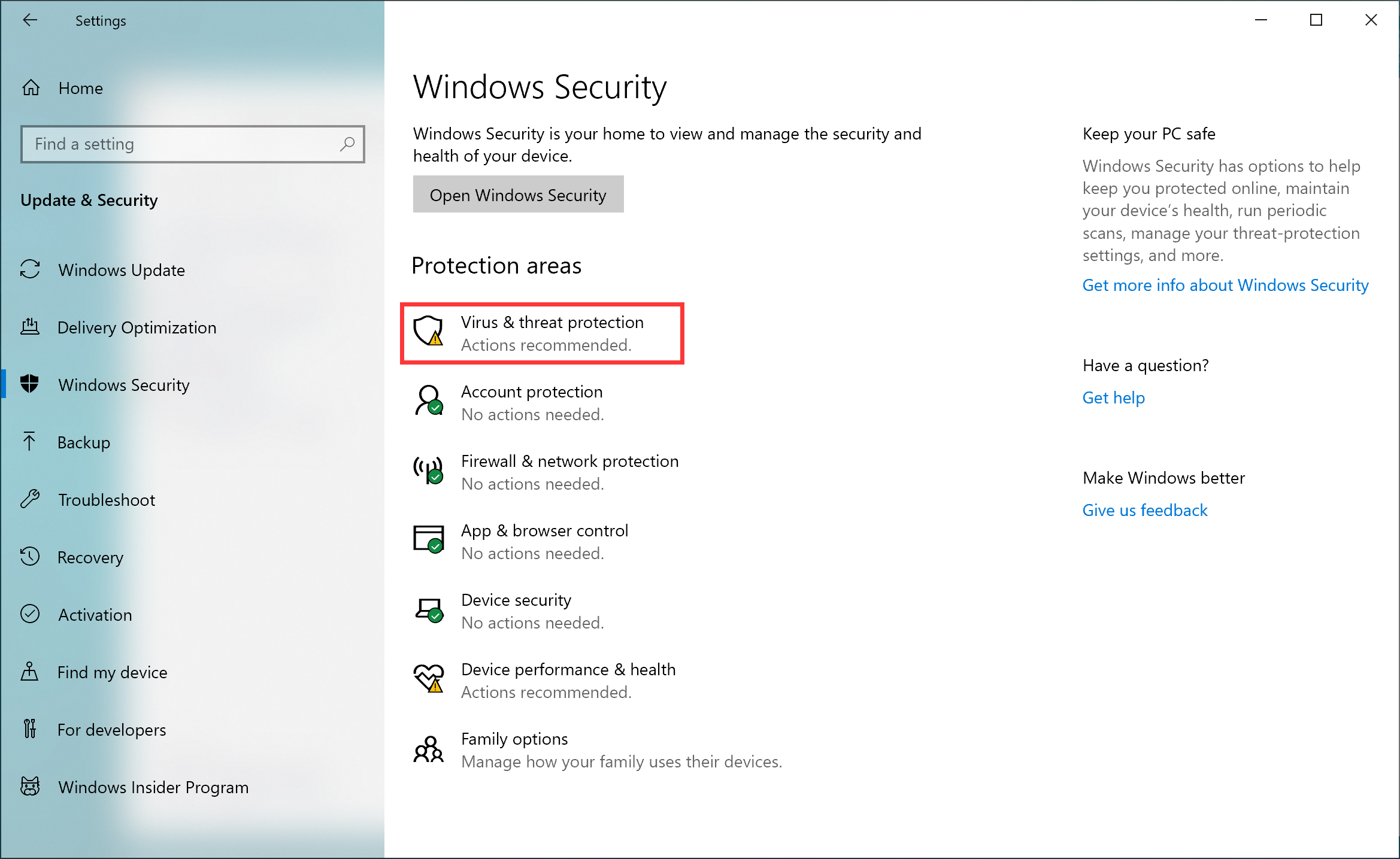The image size is (1400, 859).
Task: Follow the Give us feedback link
Action: 1144,509
